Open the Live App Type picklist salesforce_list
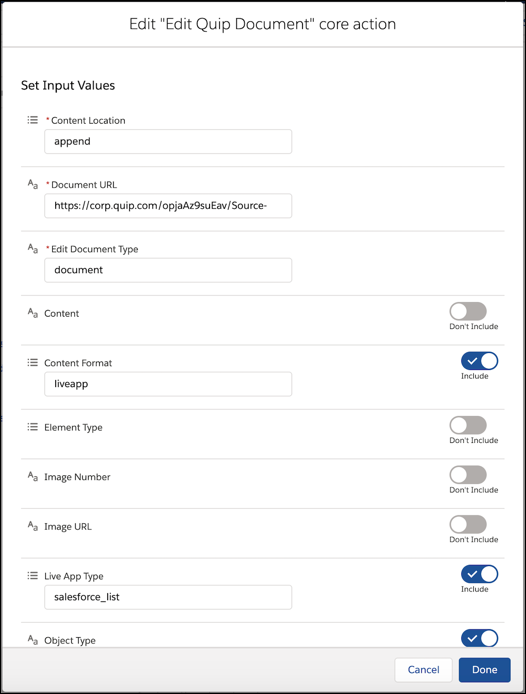This screenshot has height=694, width=526. tap(168, 597)
